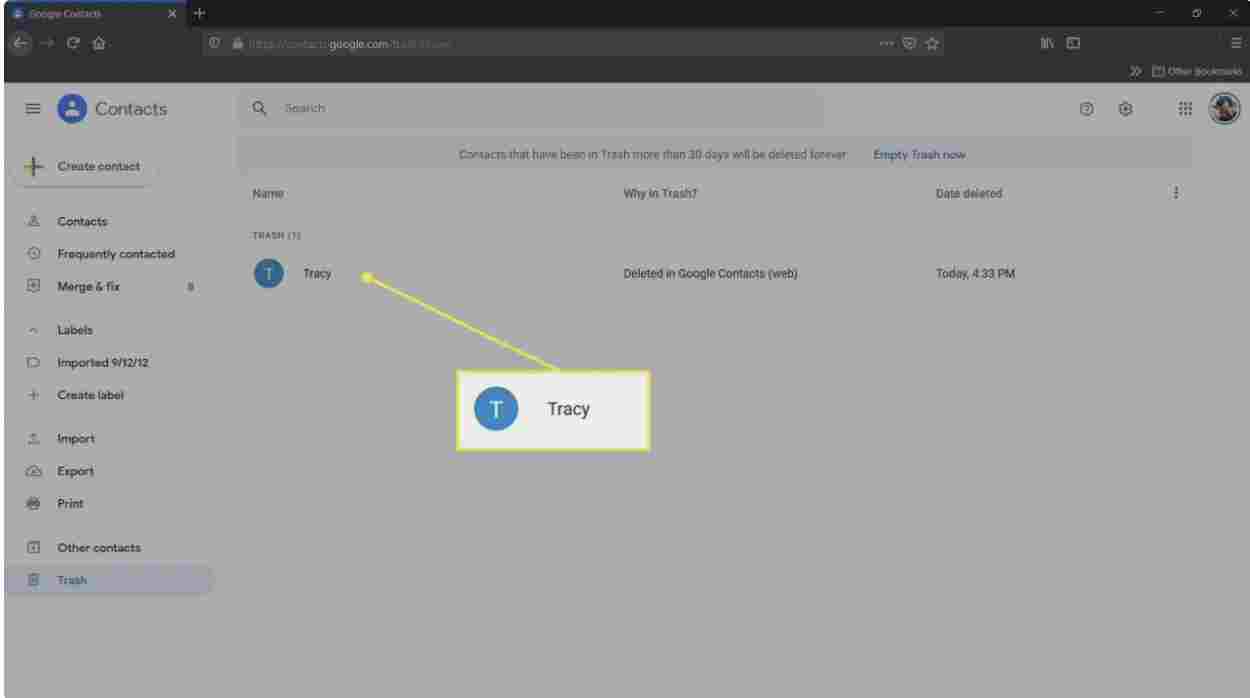Open the Firefox hamburger menu

tap(1237, 43)
